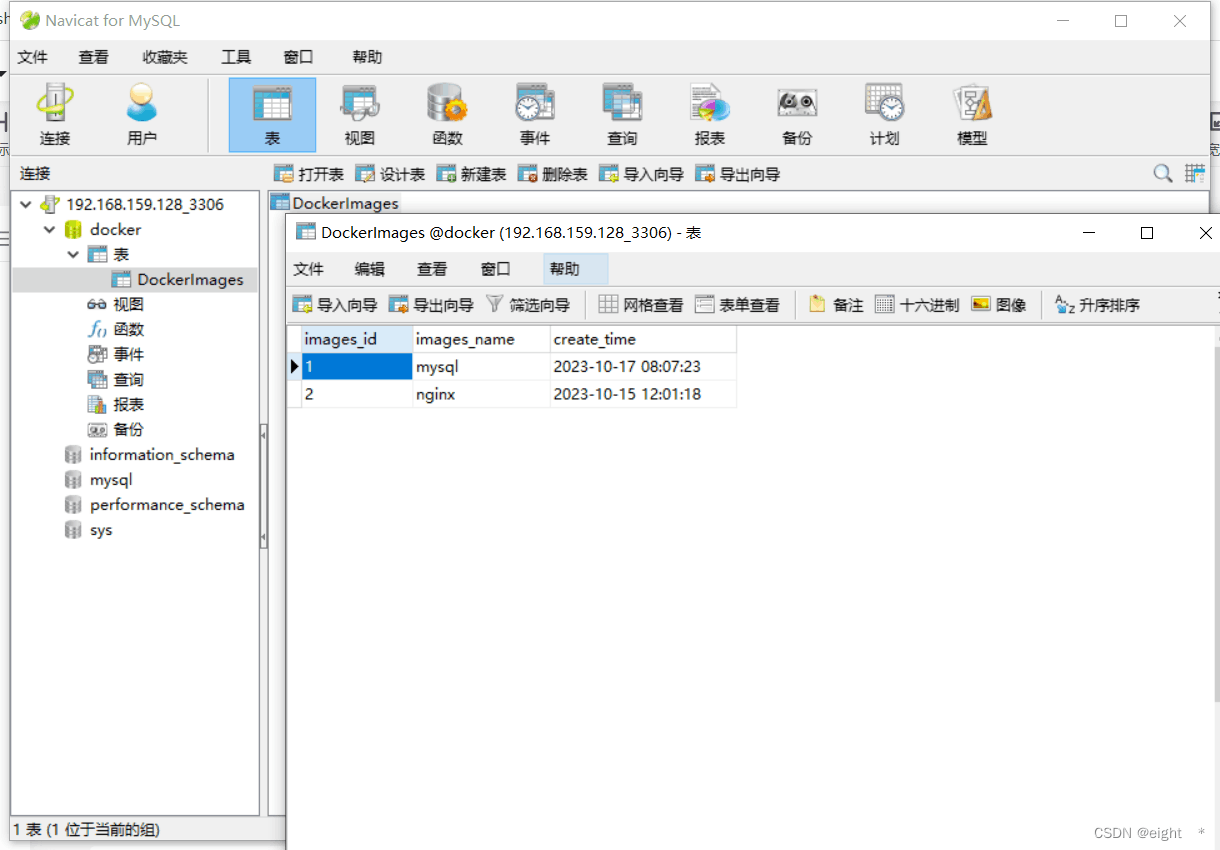This screenshot has width=1220, height=850.
Task: Select 函数 node in the tree
Action: coord(115,329)
